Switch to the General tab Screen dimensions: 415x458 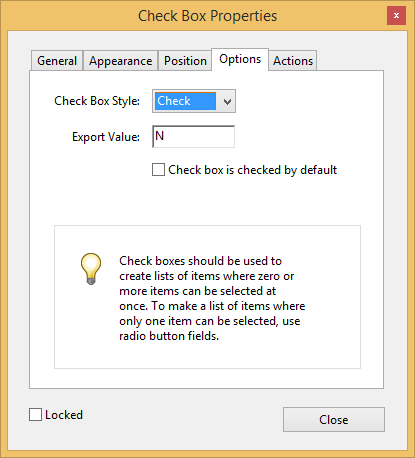click(x=57, y=61)
